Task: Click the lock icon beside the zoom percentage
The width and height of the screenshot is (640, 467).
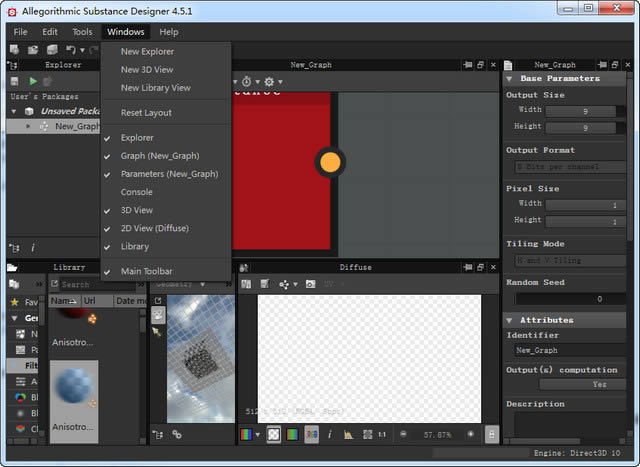Action: click(491, 434)
